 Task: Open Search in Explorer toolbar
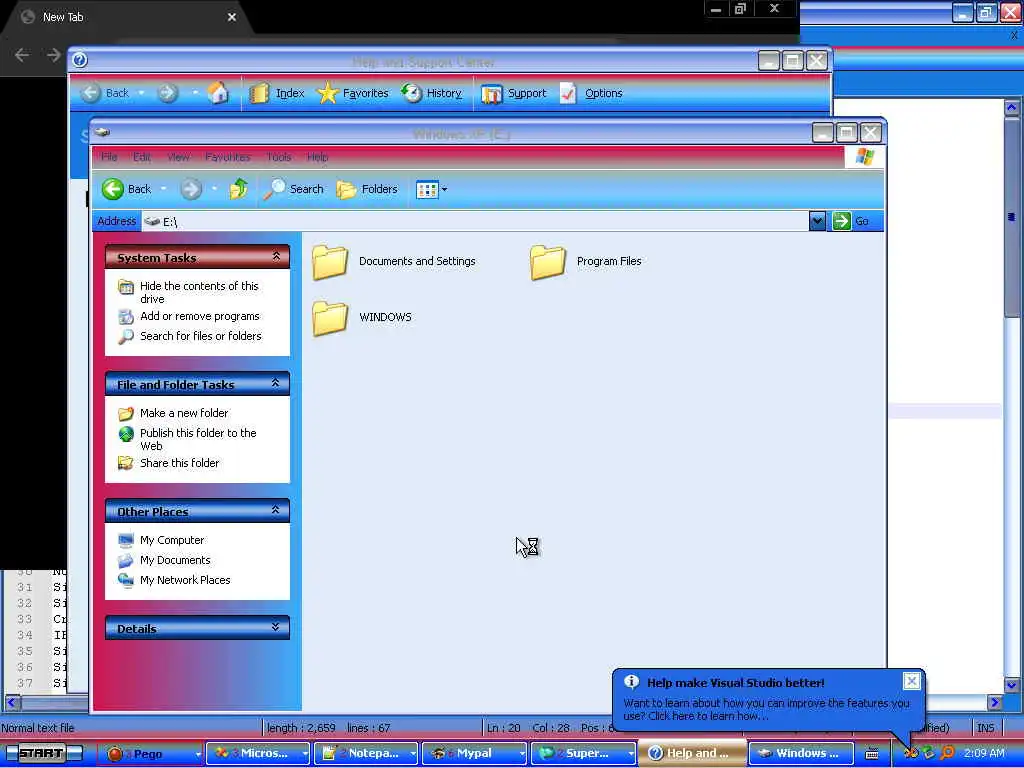pyautogui.click(x=293, y=189)
